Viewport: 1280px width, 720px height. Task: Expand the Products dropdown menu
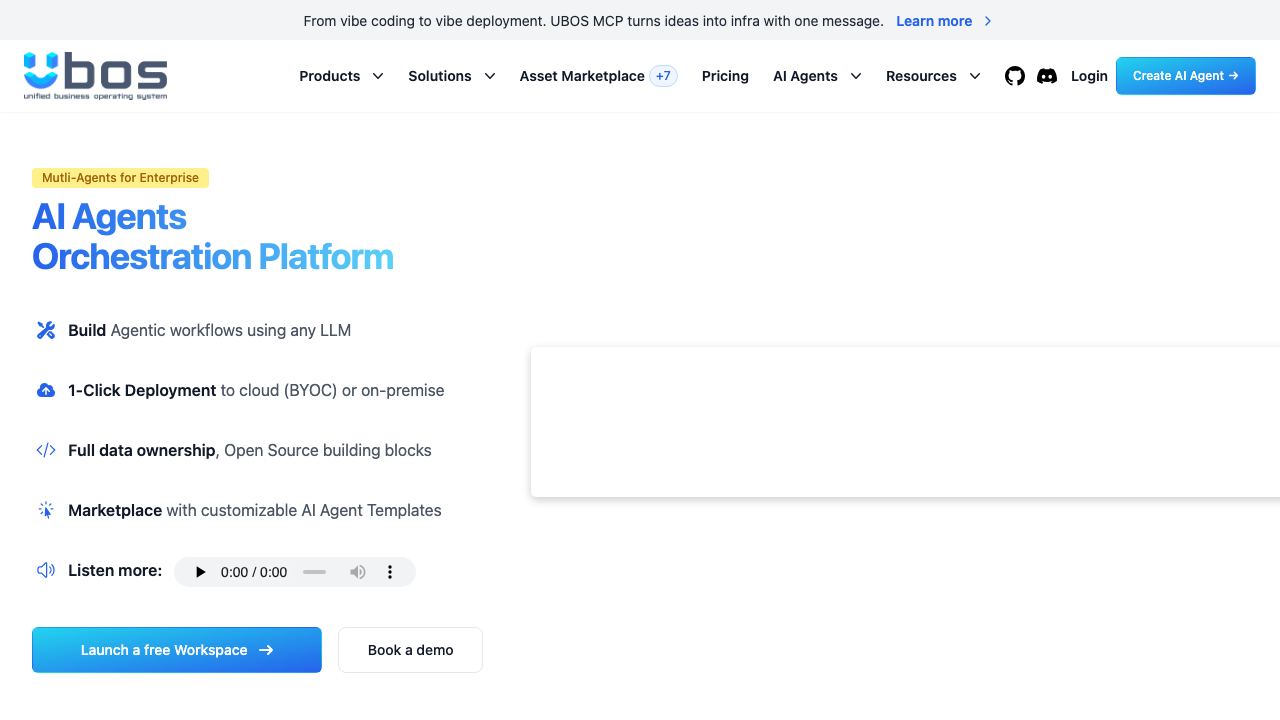[342, 76]
